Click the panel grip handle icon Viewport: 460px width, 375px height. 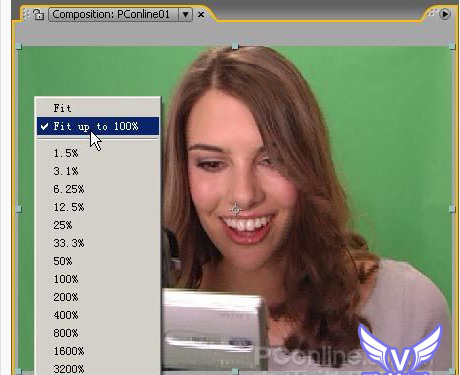(27, 13)
